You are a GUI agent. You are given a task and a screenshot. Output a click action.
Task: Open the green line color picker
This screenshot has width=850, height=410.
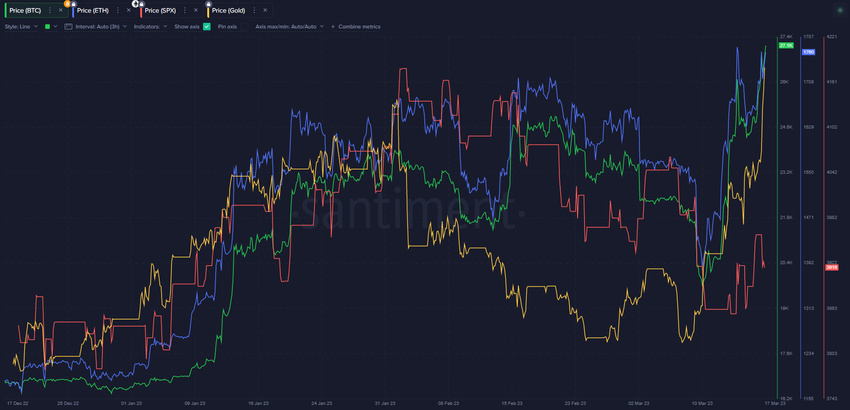click(x=47, y=26)
